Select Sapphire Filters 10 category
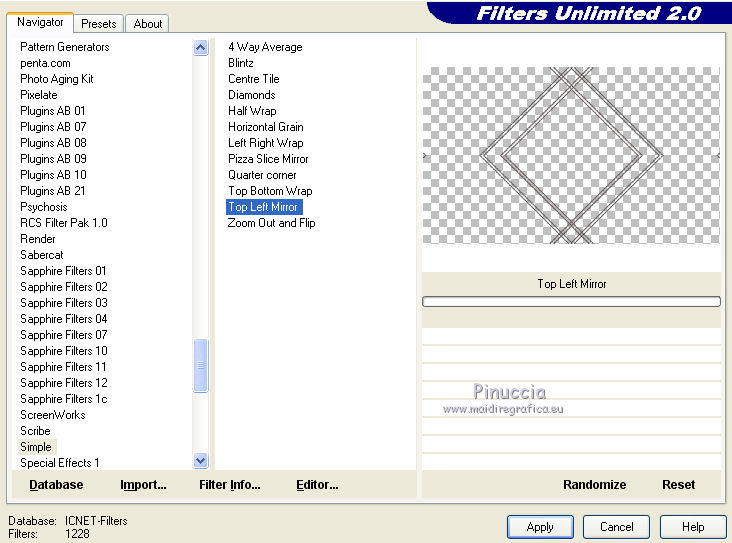732x543 pixels. (63, 351)
